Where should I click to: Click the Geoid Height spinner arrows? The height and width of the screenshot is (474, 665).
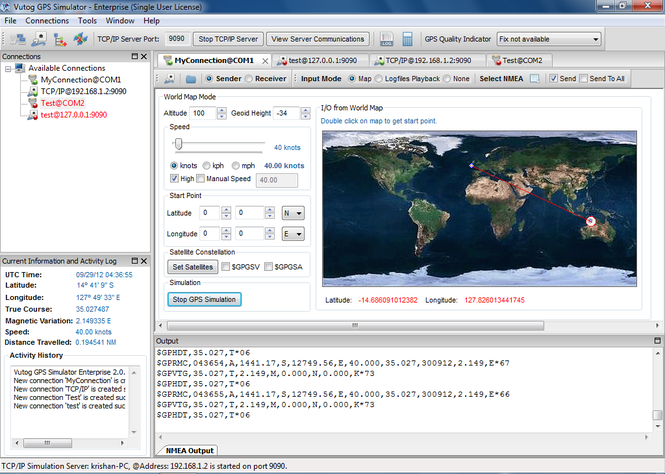click(x=305, y=113)
